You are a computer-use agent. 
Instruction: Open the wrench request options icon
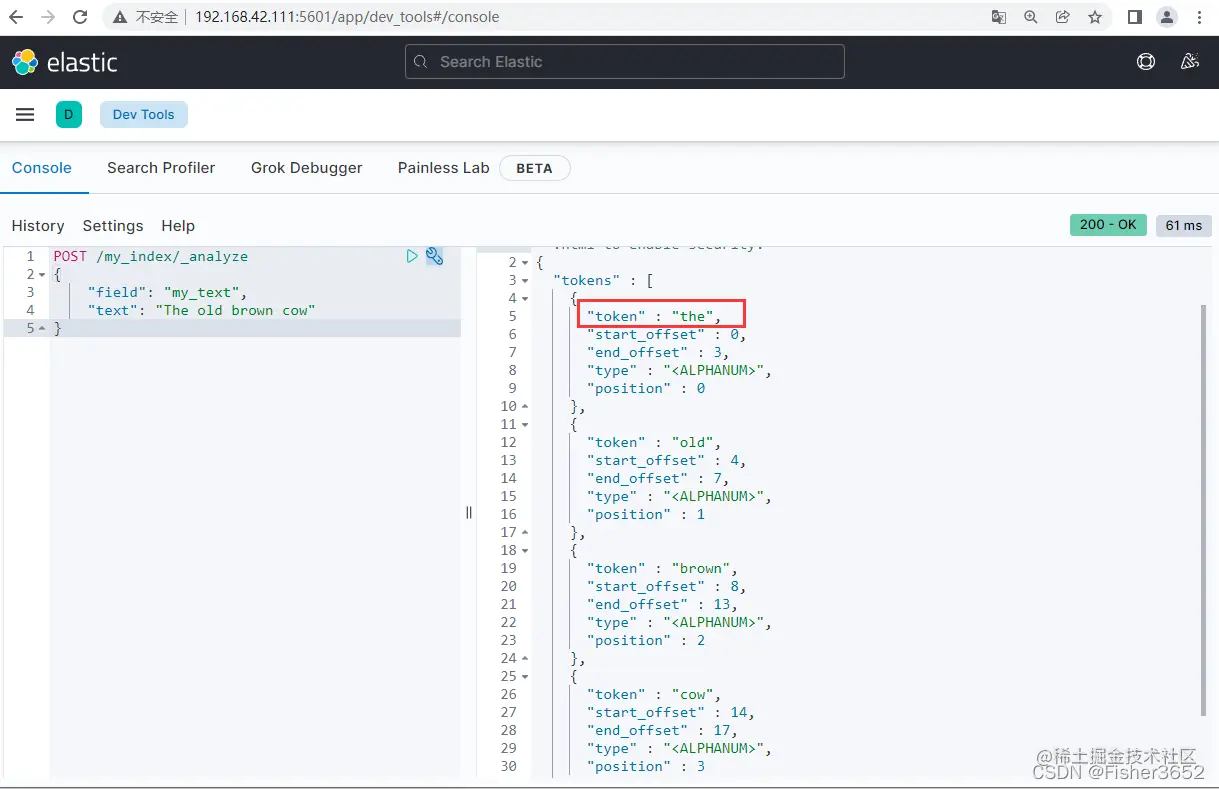(434, 256)
